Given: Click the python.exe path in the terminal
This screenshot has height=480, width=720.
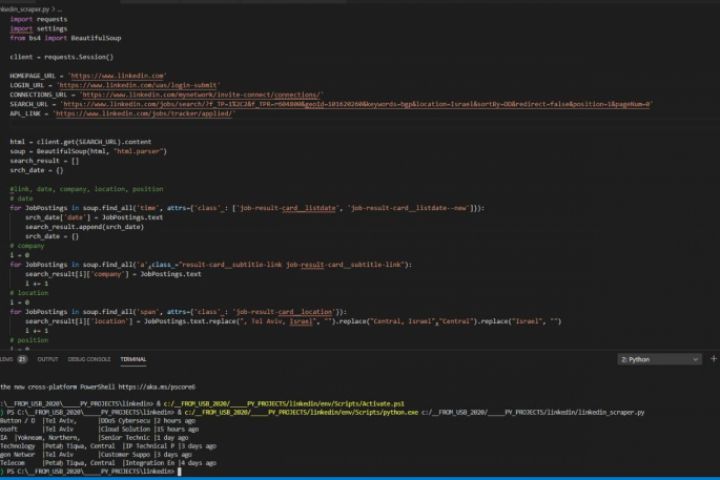Looking at the screenshot, I should coord(301,412).
